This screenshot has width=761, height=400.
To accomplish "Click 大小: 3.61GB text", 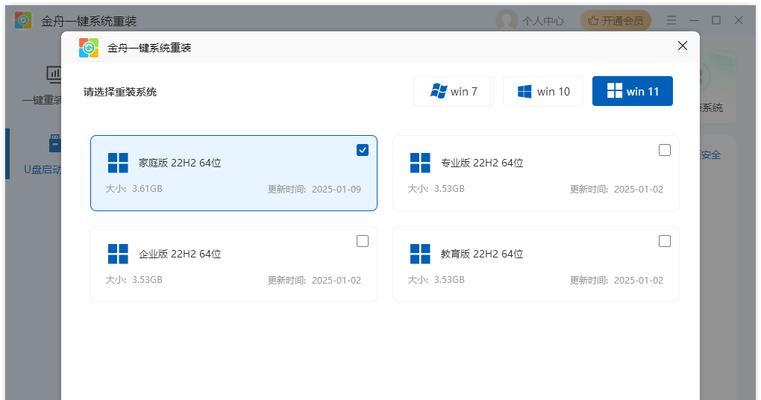I will point(134,189).
